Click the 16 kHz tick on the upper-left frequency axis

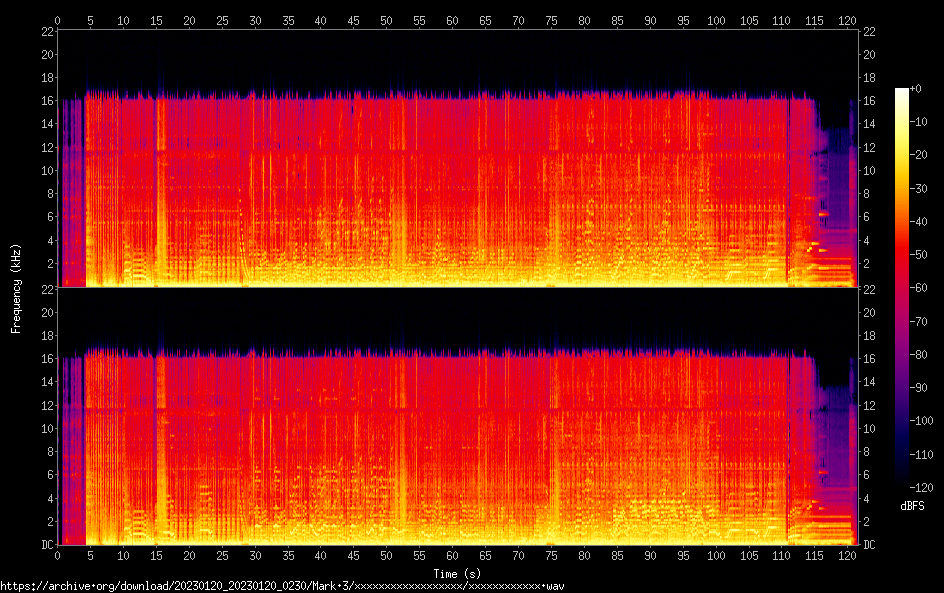(x=46, y=101)
